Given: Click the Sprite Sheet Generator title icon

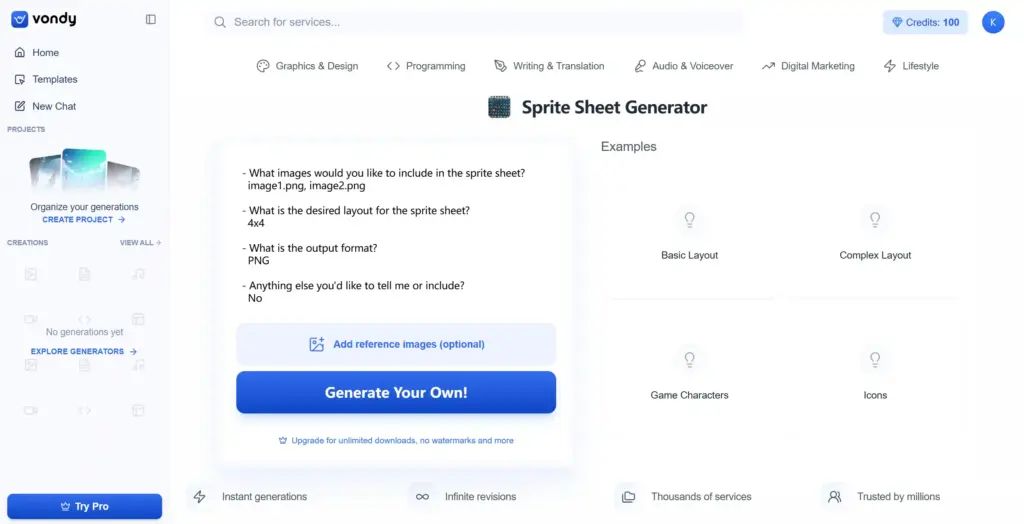Looking at the screenshot, I should 500,107.
